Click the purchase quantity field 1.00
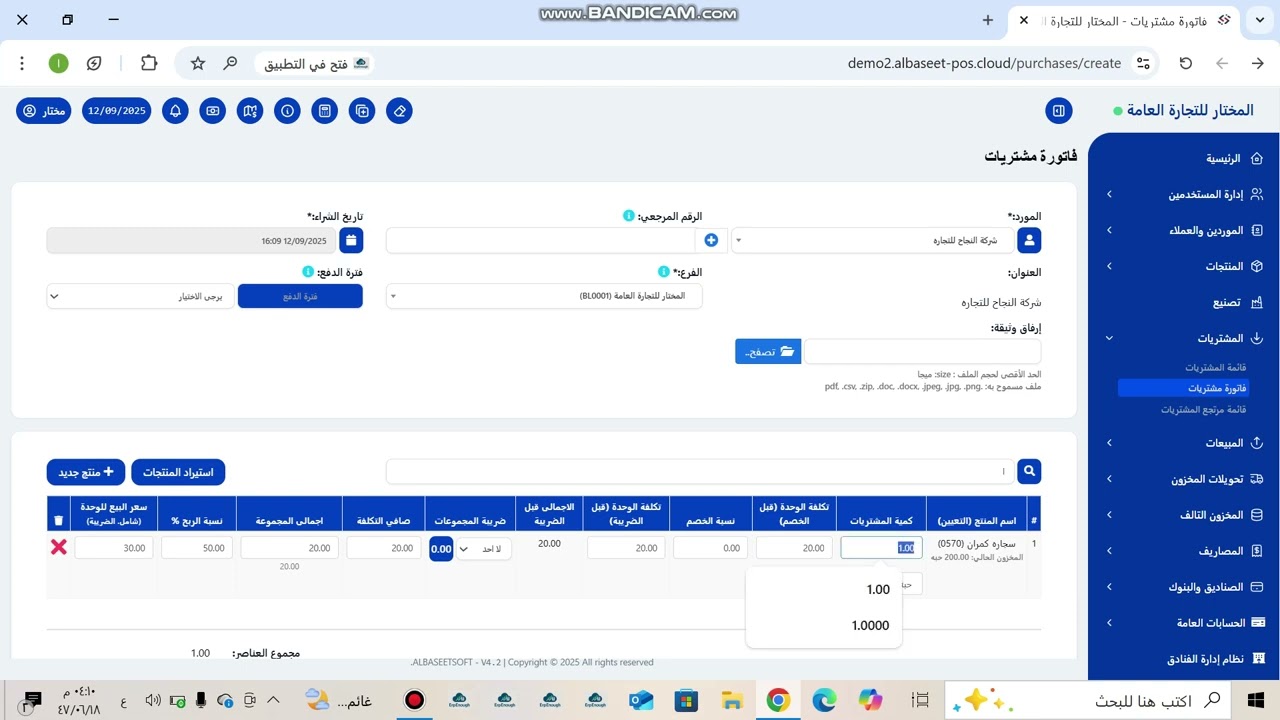 [881, 547]
